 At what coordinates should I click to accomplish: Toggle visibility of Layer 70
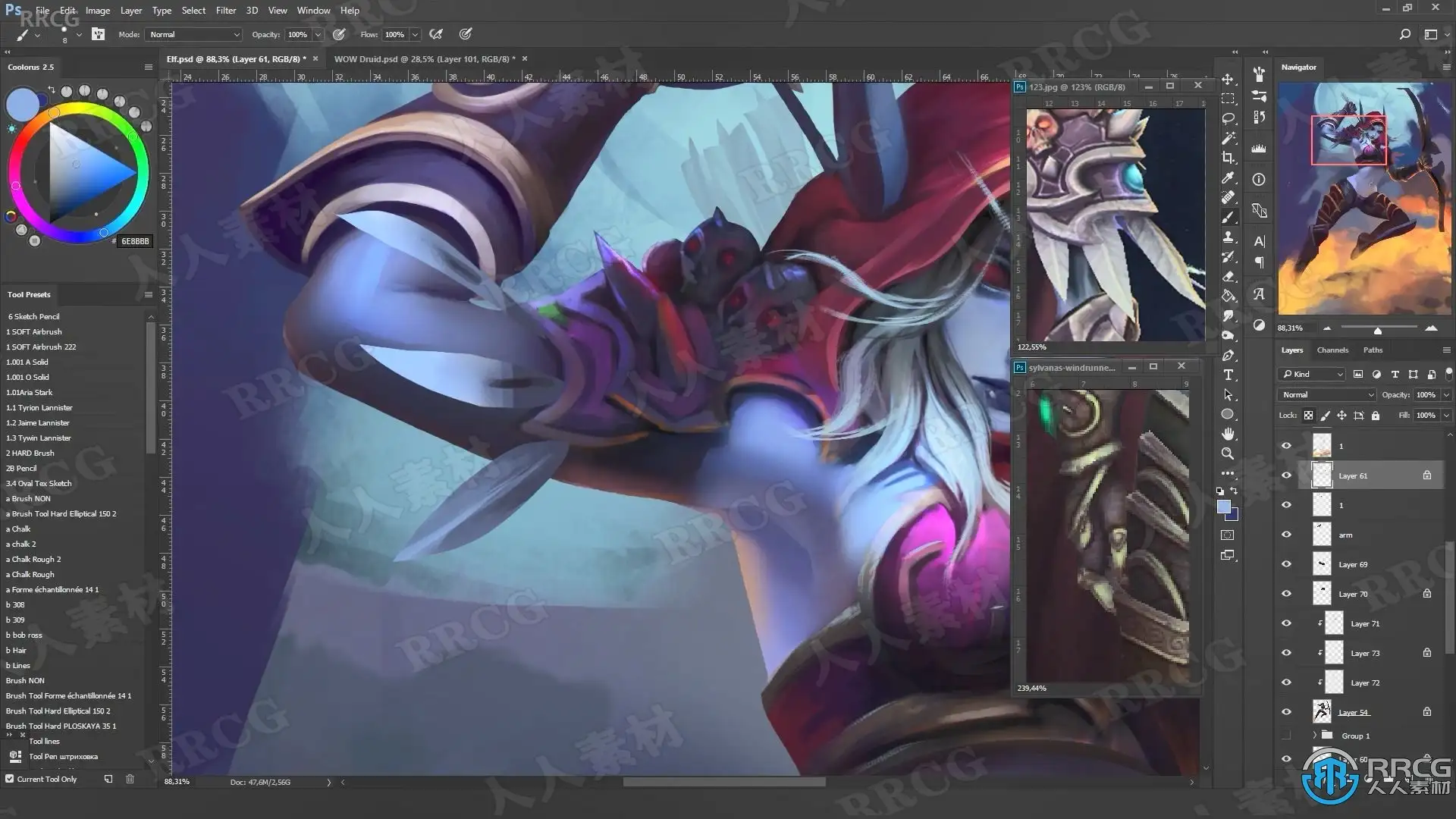tap(1286, 594)
